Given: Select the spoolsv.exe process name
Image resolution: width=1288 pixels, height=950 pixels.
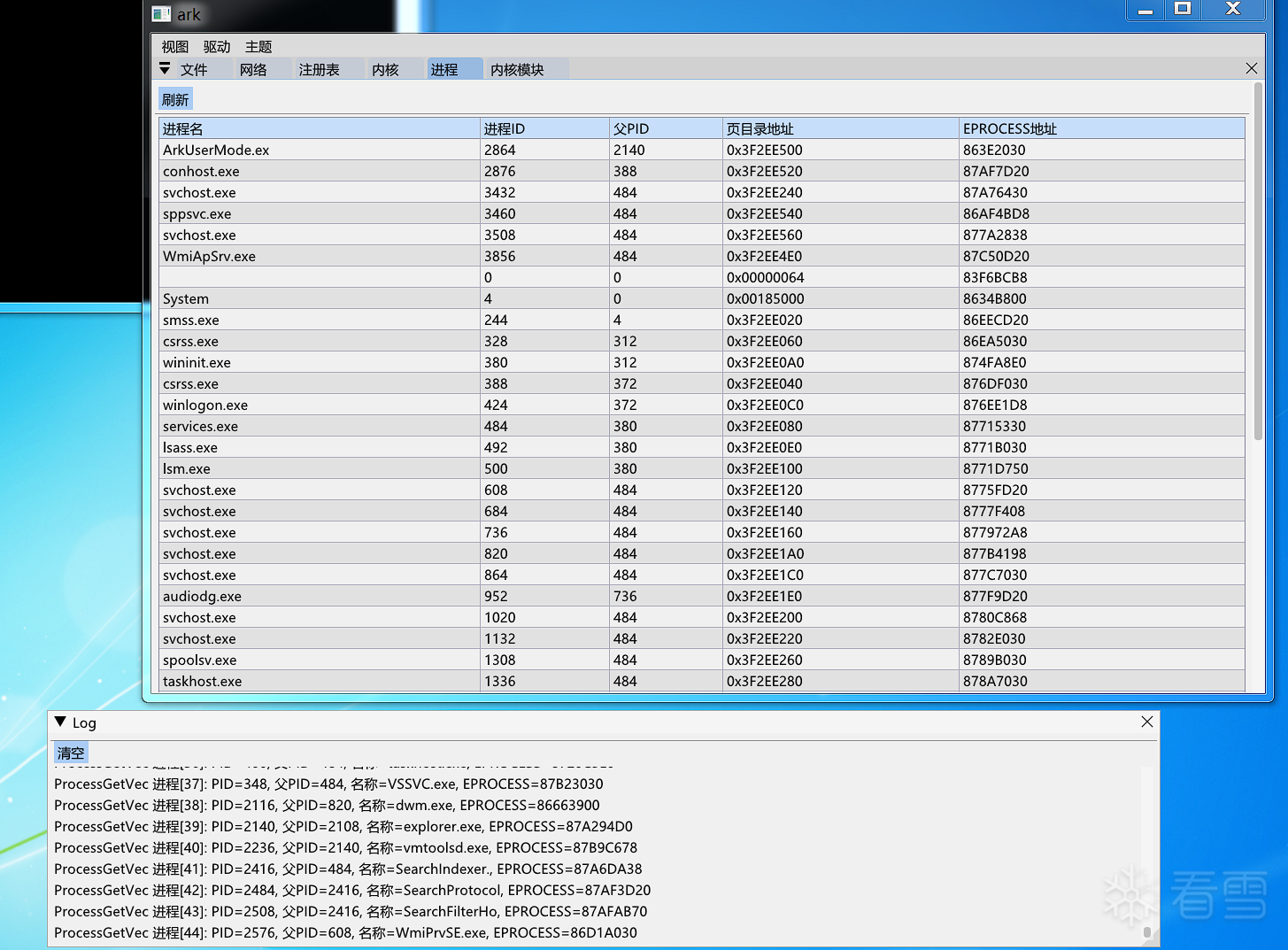Looking at the screenshot, I should click(x=200, y=660).
